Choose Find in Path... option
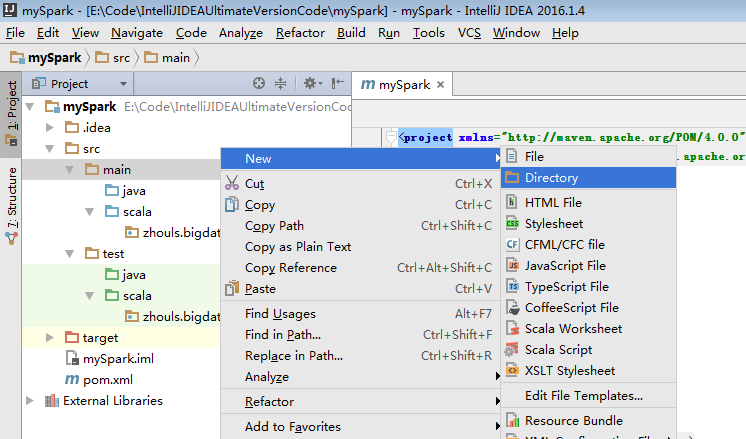 click(361, 334)
